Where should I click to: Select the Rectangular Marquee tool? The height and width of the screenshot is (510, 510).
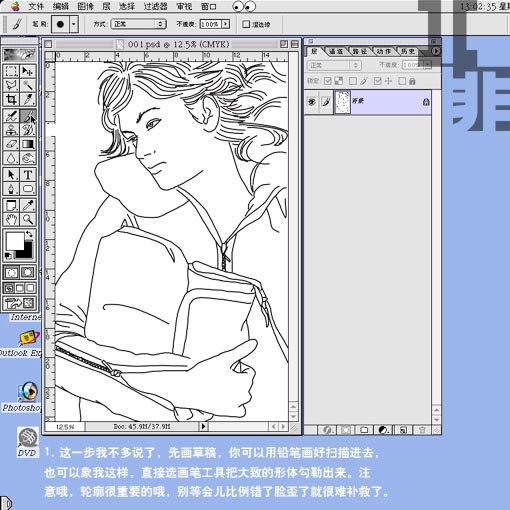click(x=11, y=71)
